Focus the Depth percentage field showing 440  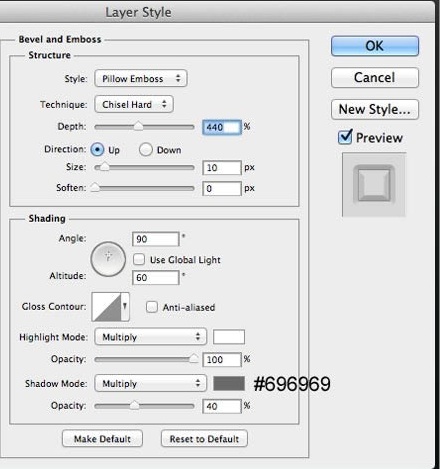222,127
